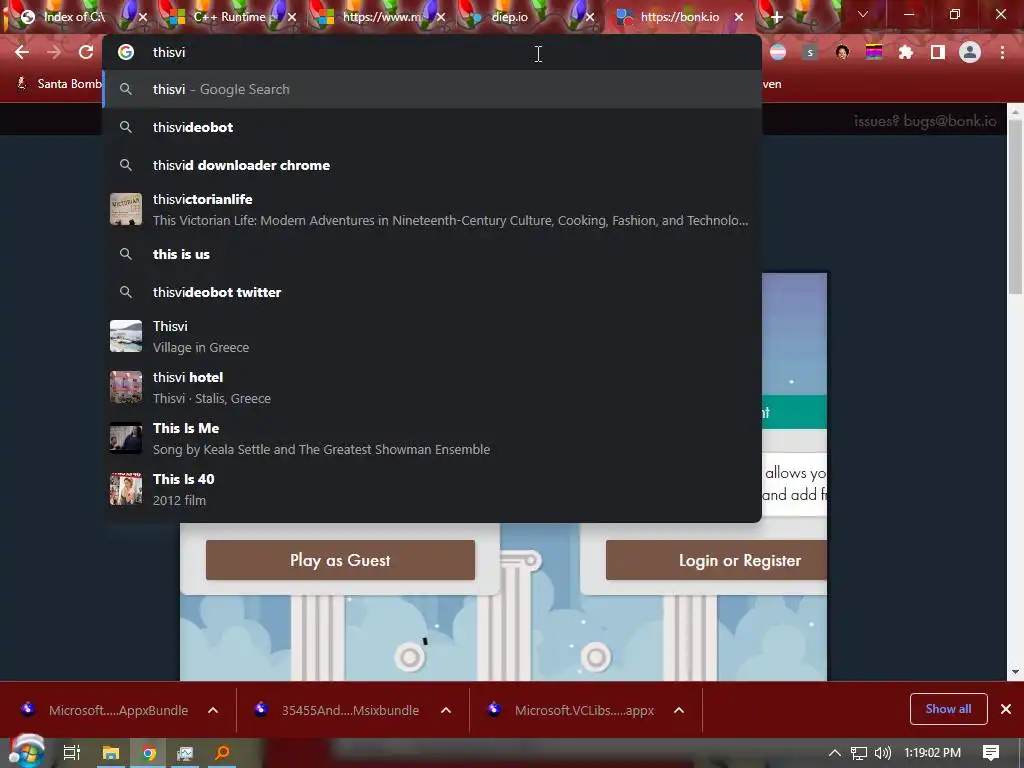Open the notification center icon
Image resolution: width=1024 pixels, height=768 pixels.
coord(991,753)
